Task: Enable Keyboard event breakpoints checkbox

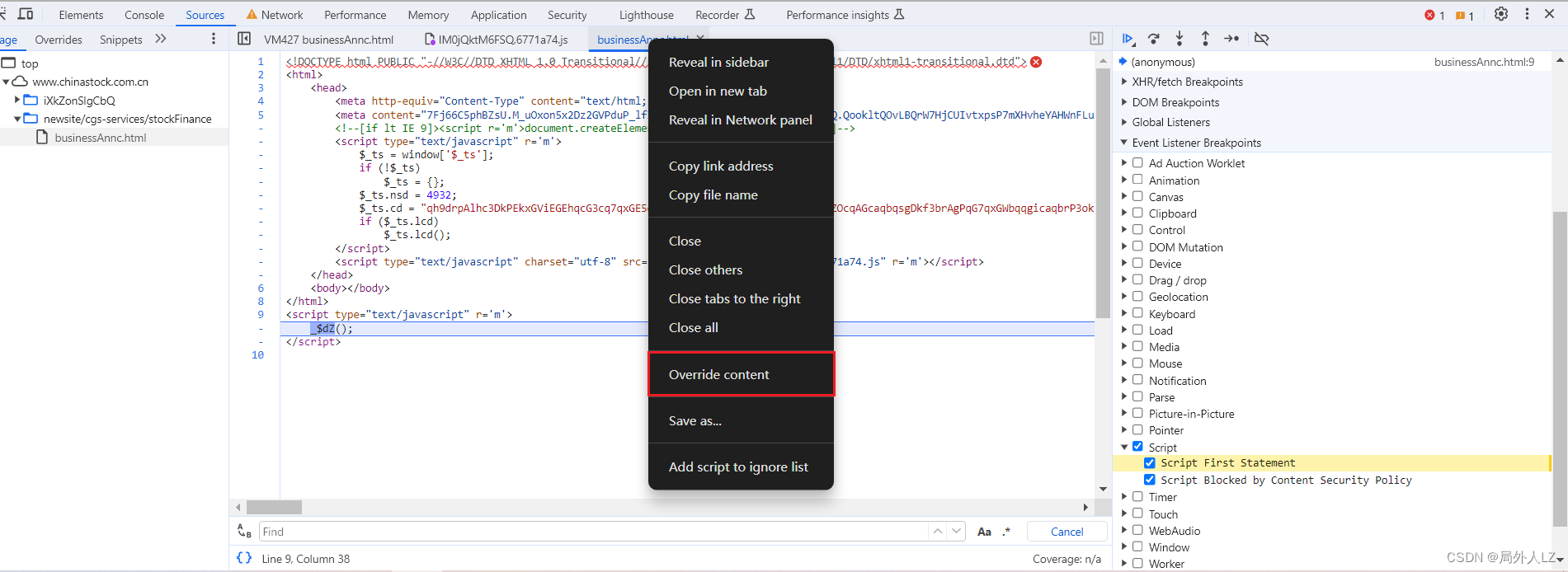Action: point(1137,313)
